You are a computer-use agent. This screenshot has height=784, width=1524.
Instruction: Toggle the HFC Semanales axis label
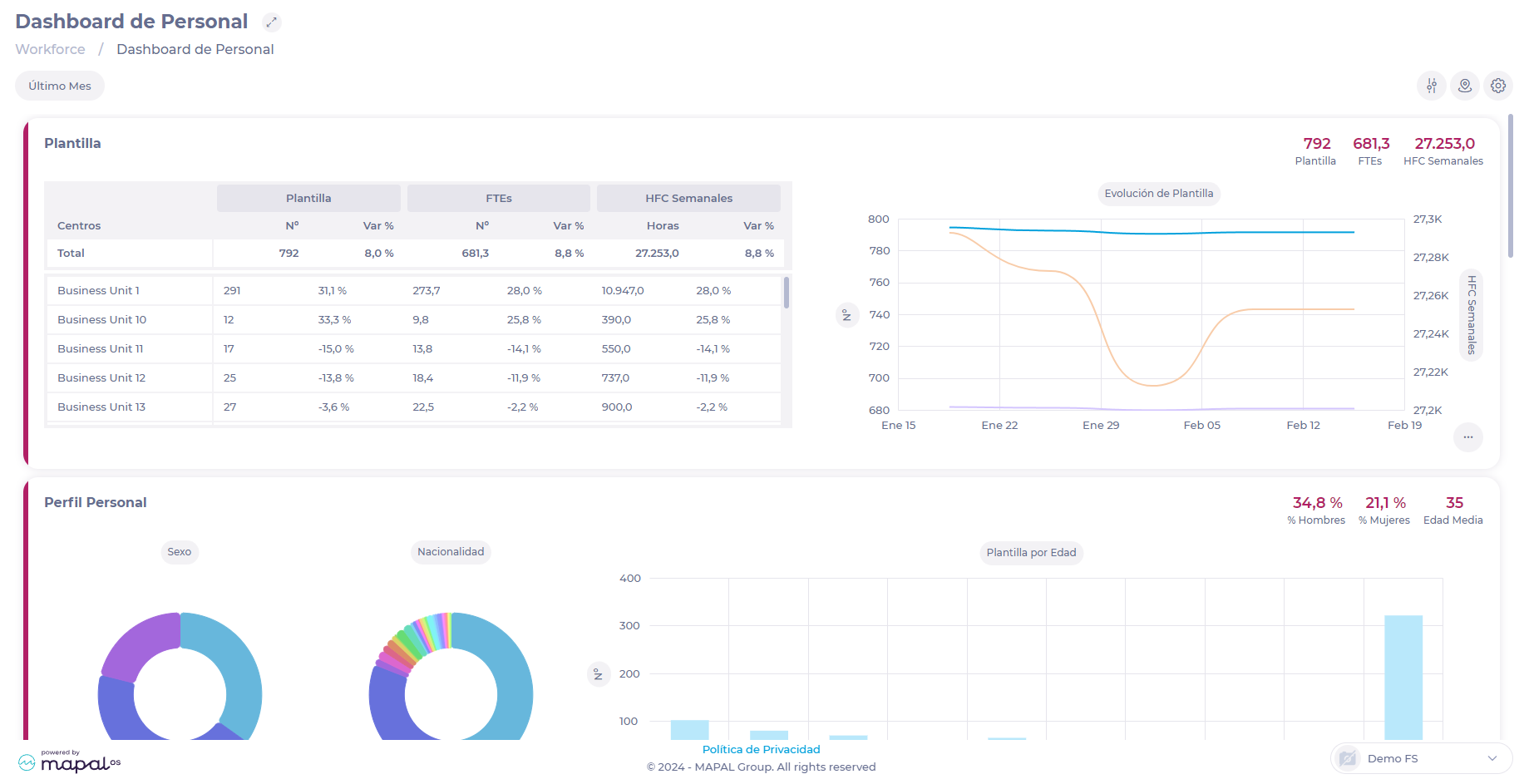coord(1471,315)
